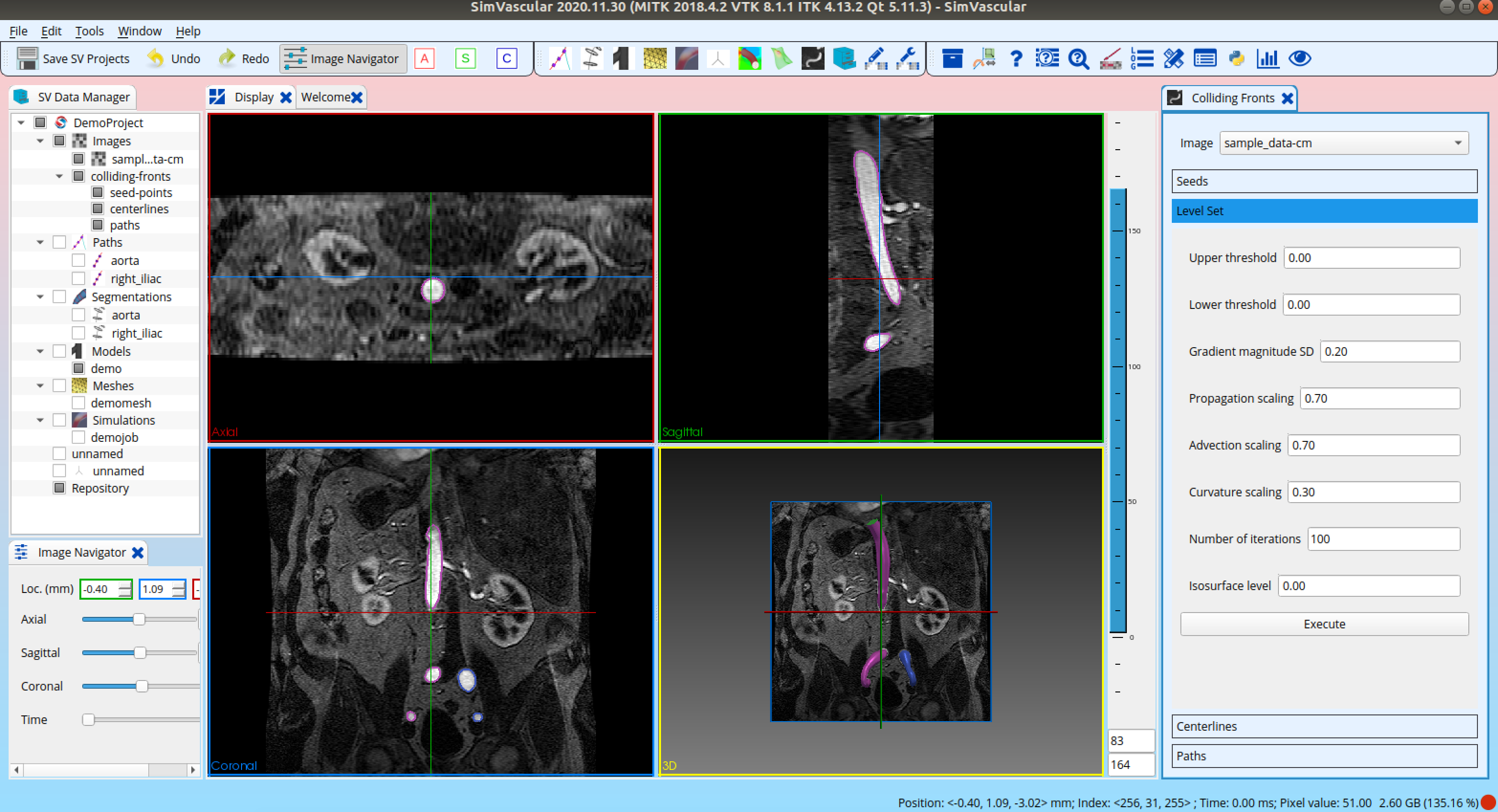The image size is (1498, 812).
Task: Open the Path Planning tool
Action: pyautogui.click(x=560, y=58)
